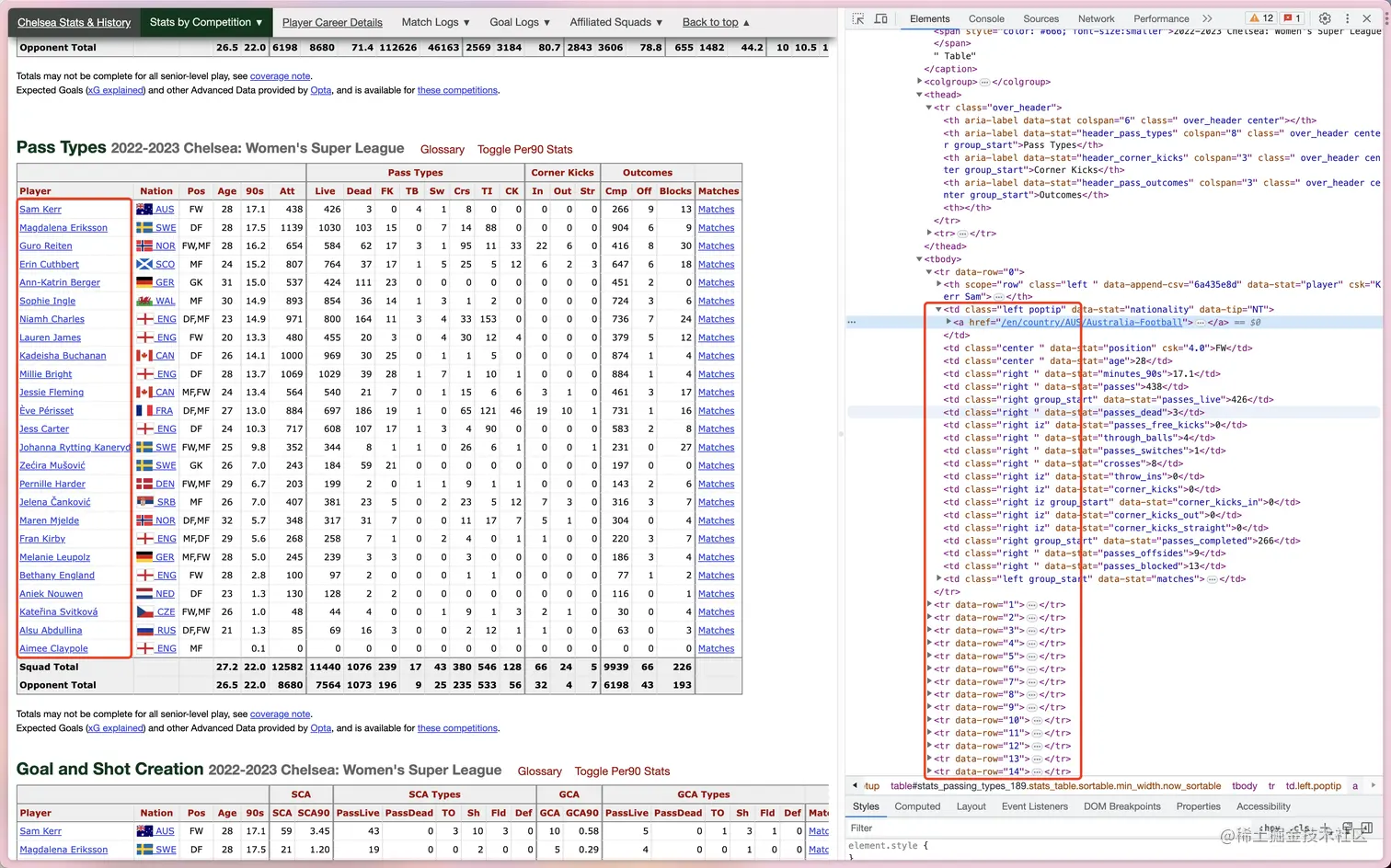This screenshot has height=868, width=1391.
Task: Collapse the tbody node in DOM tree
Action: [920, 259]
